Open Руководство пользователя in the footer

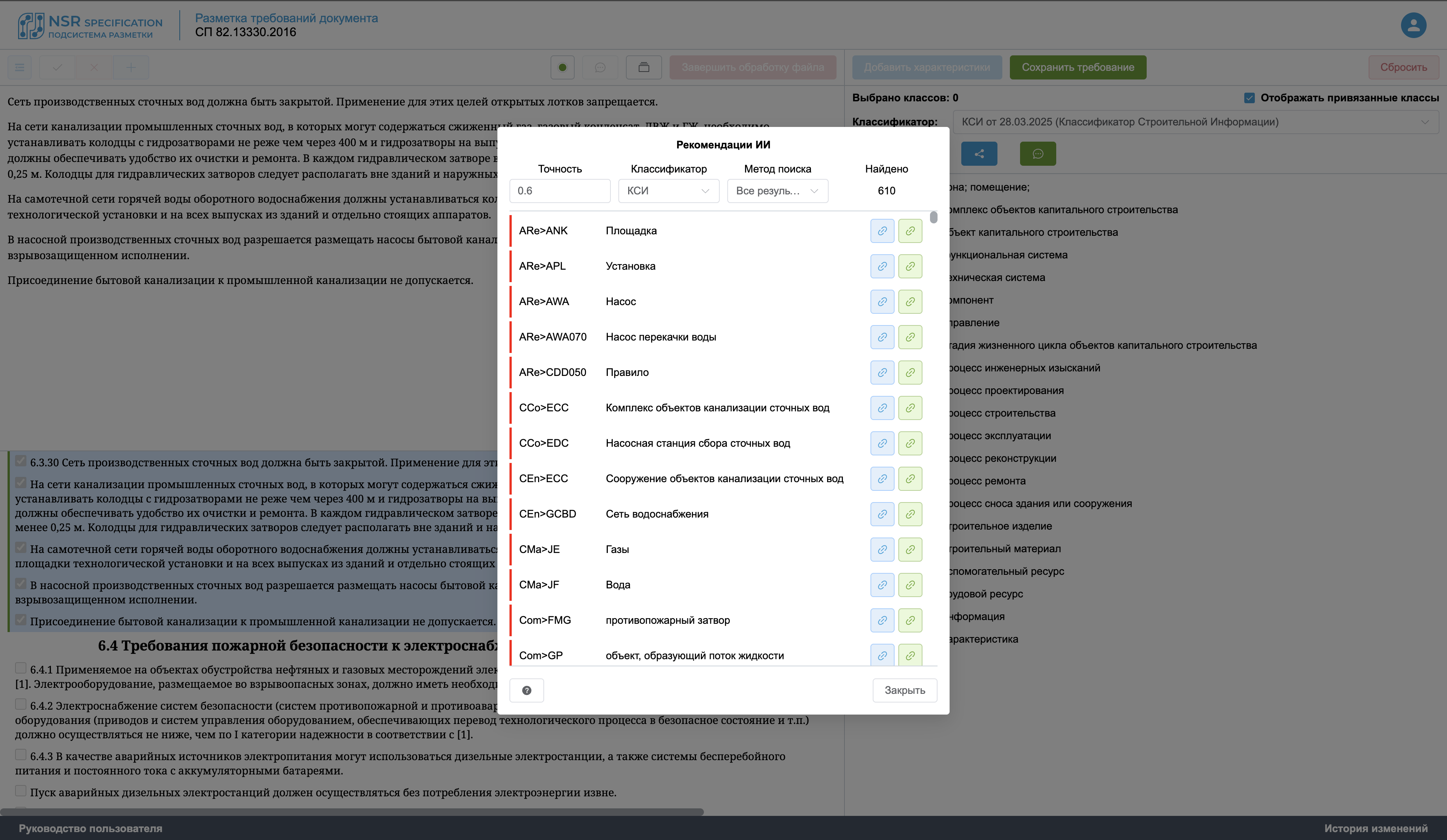coord(90,828)
